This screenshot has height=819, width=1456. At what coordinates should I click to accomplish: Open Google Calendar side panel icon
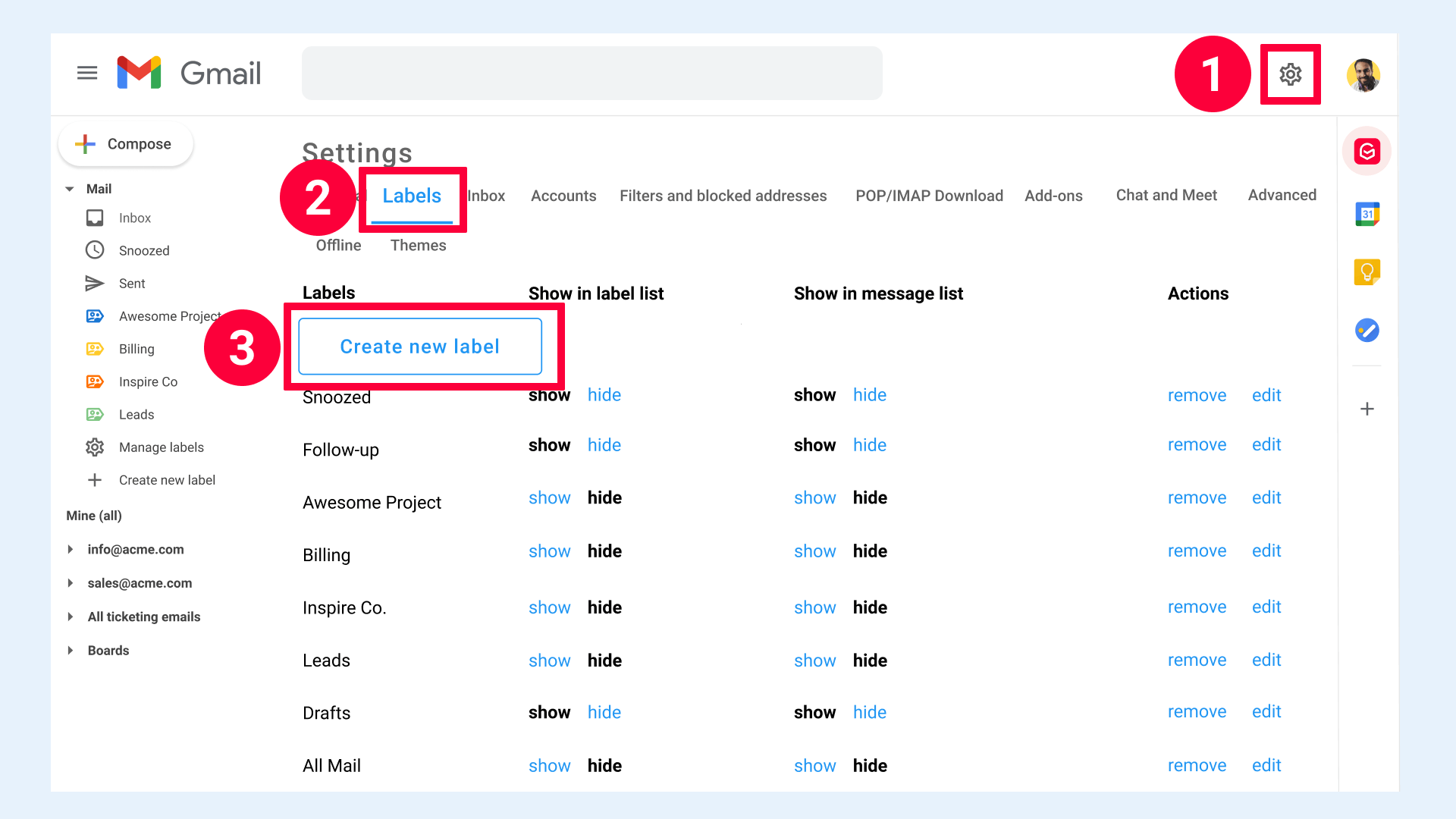tap(1367, 214)
